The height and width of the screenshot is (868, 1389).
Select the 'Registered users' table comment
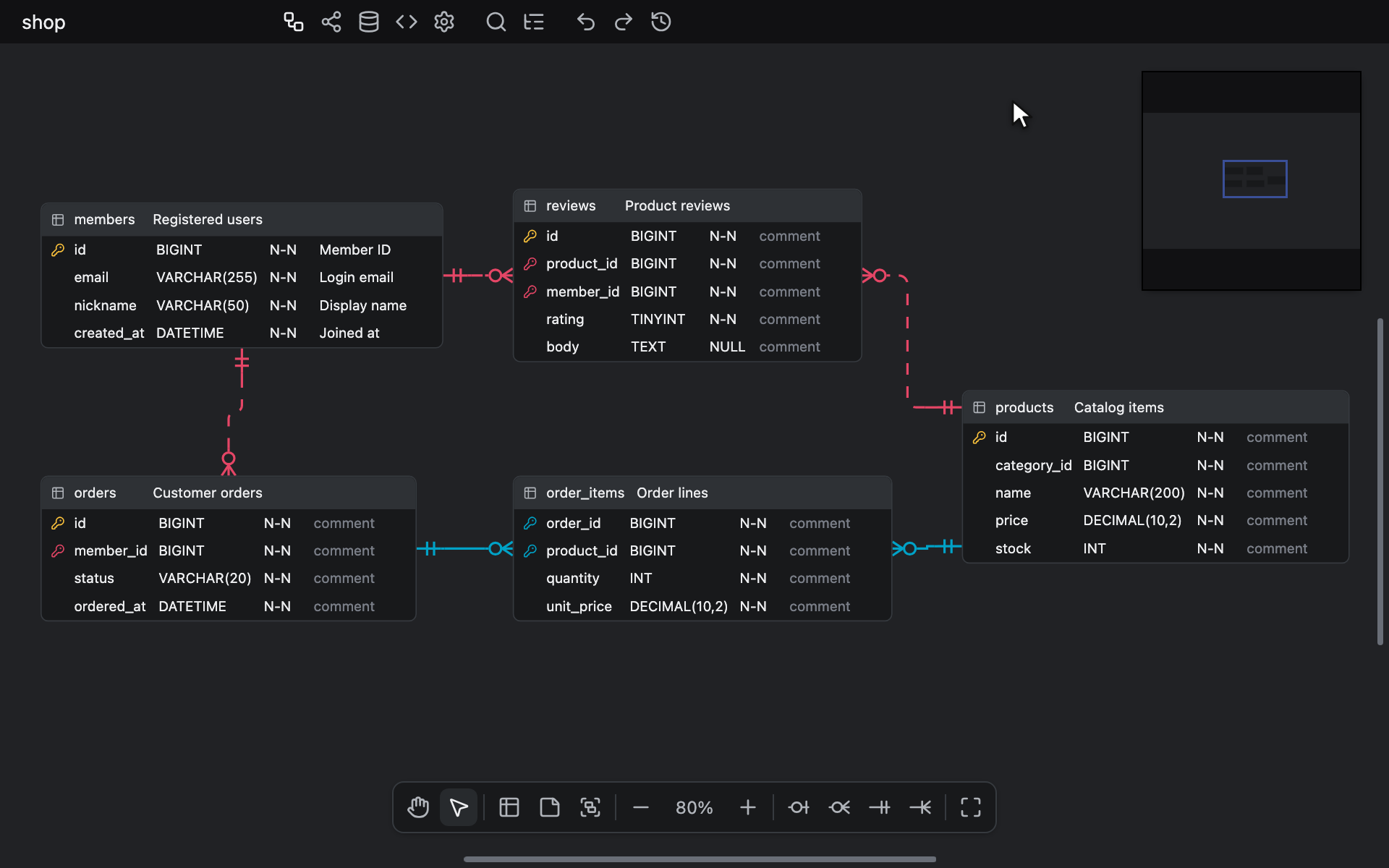click(208, 220)
